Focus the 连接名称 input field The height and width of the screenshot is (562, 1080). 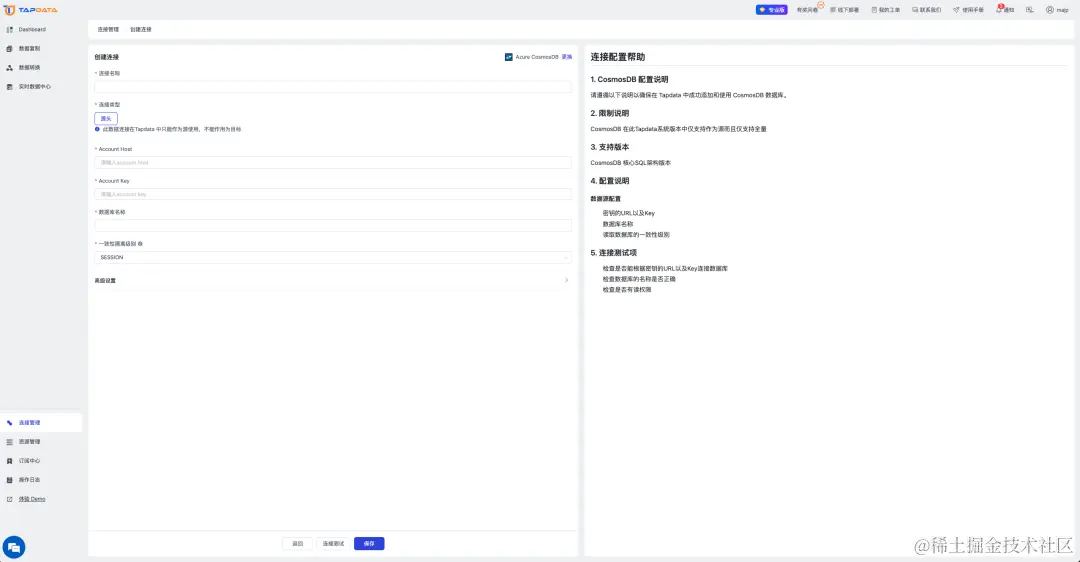(x=333, y=87)
